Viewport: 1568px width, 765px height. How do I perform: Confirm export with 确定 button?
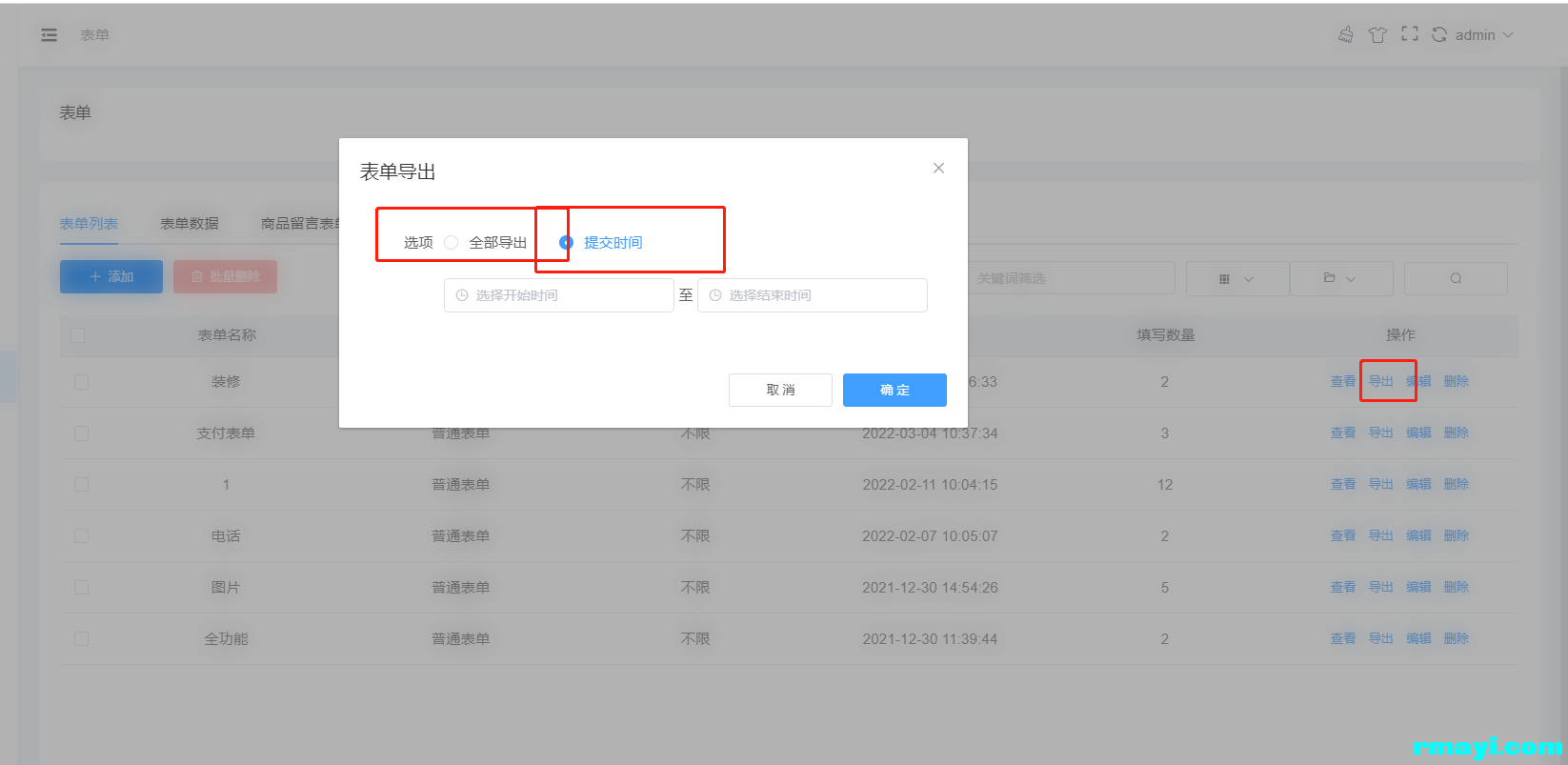tap(895, 390)
